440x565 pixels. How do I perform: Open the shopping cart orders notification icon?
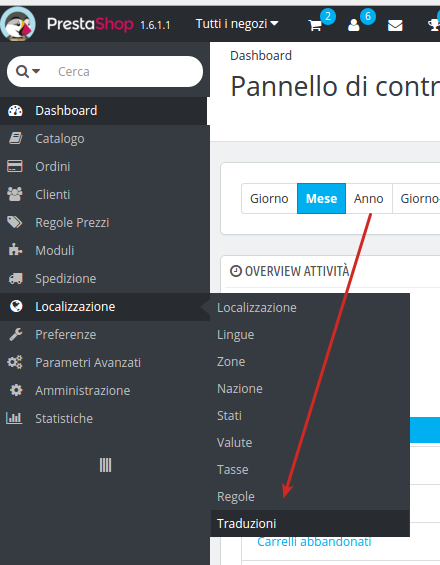click(x=315, y=26)
